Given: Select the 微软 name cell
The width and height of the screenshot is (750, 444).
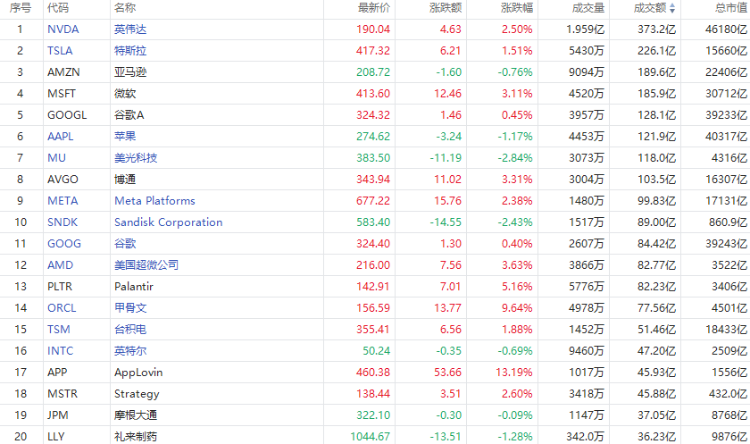Looking at the screenshot, I should coord(125,93).
